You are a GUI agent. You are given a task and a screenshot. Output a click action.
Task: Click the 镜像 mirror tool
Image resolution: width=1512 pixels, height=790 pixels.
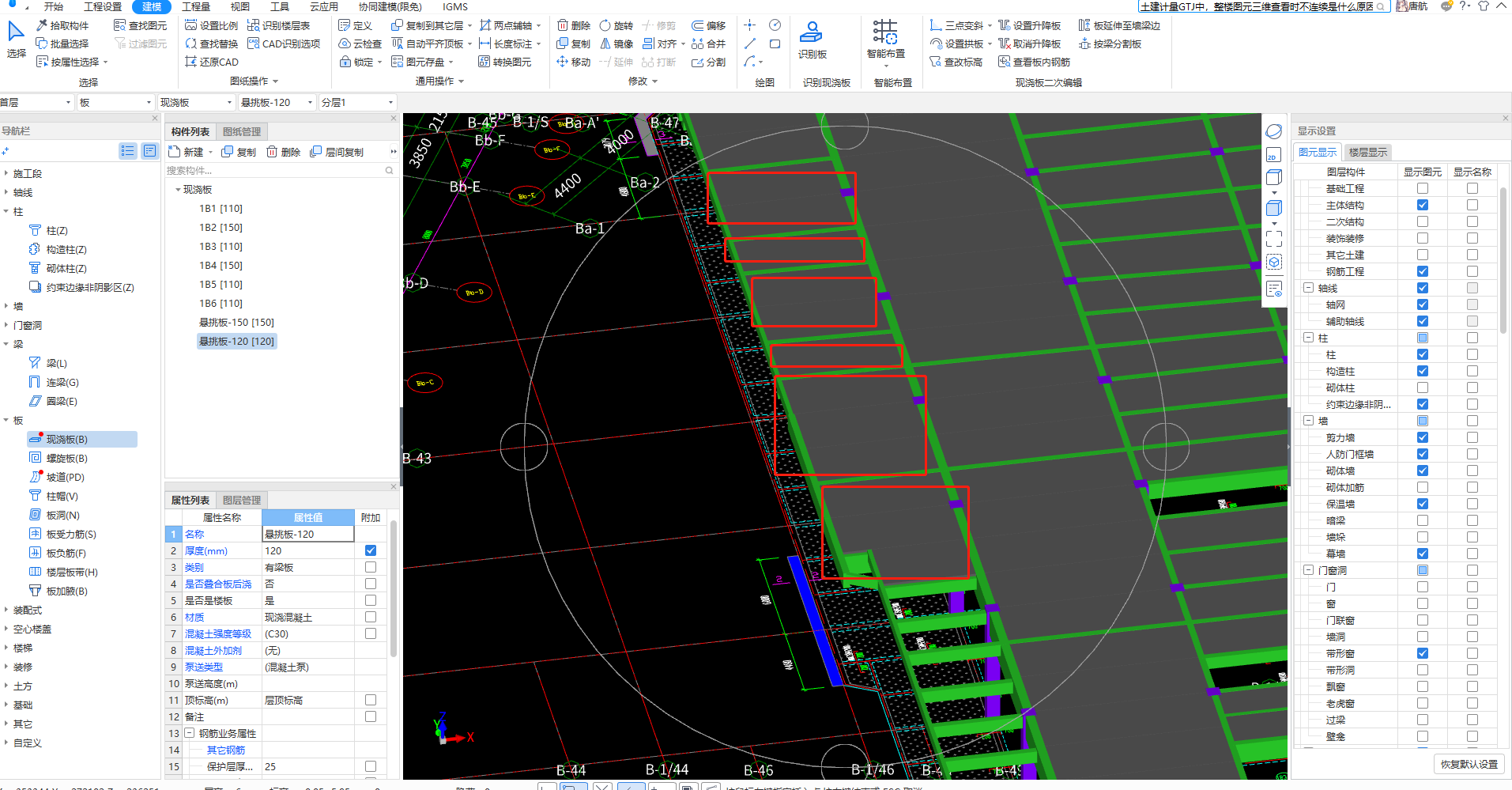(616, 43)
